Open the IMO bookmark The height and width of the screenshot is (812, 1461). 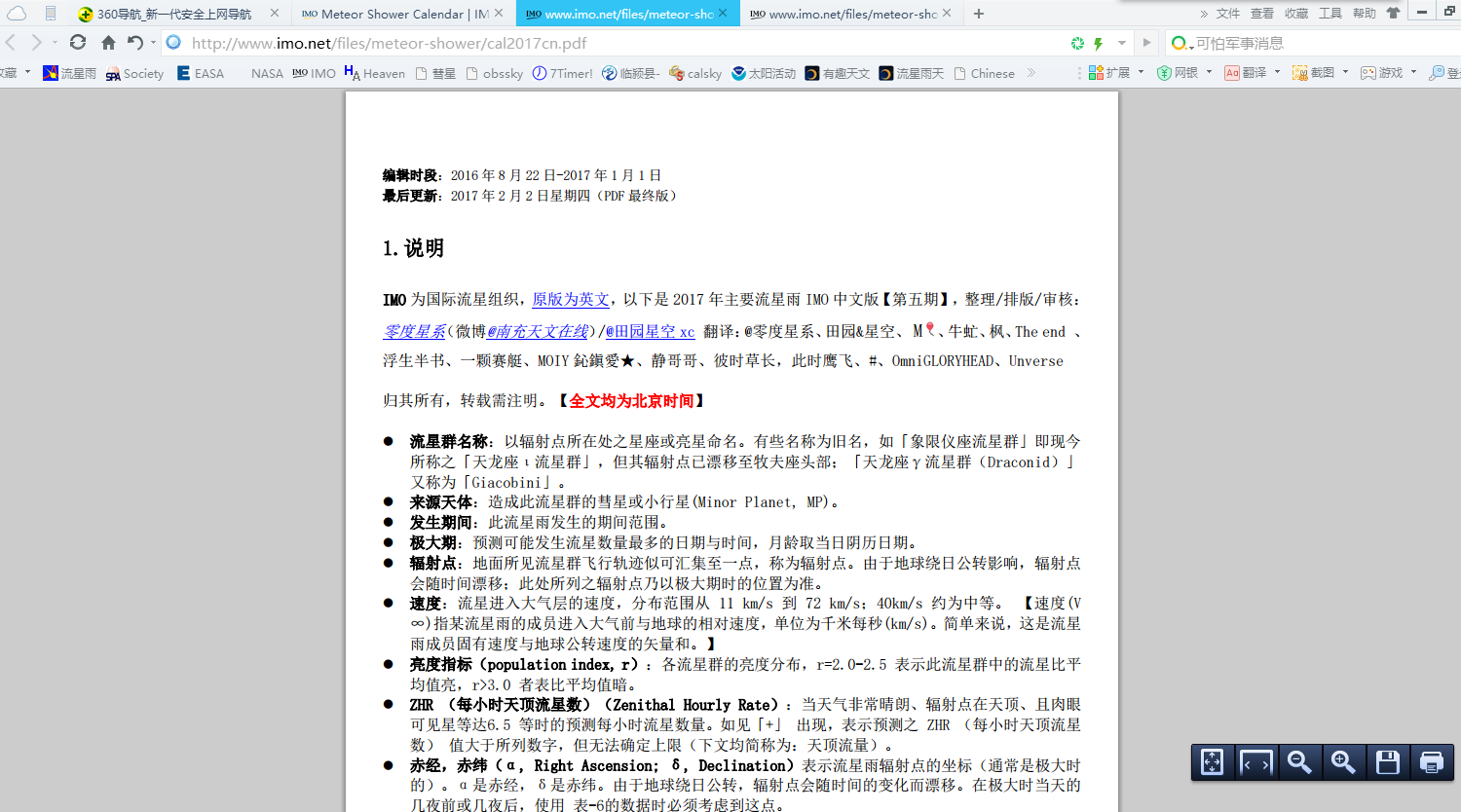(315, 73)
